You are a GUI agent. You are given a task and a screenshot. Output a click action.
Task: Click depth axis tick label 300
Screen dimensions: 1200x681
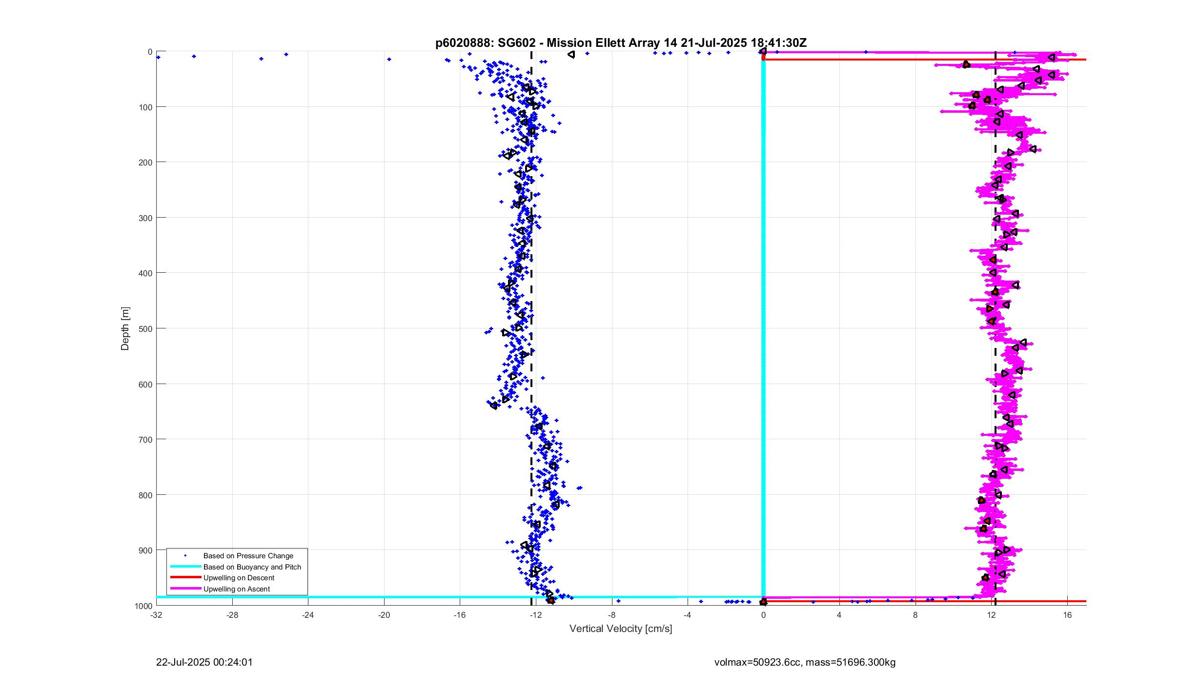(x=144, y=218)
